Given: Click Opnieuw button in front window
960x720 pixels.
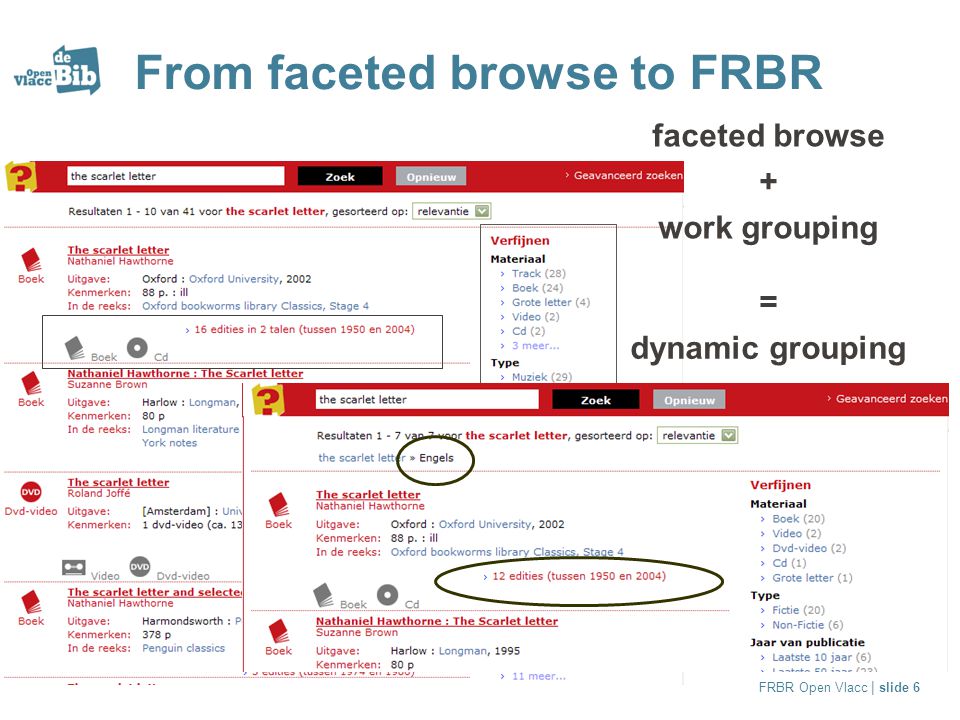Looking at the screenshot, I should click(x=689, y=400).
